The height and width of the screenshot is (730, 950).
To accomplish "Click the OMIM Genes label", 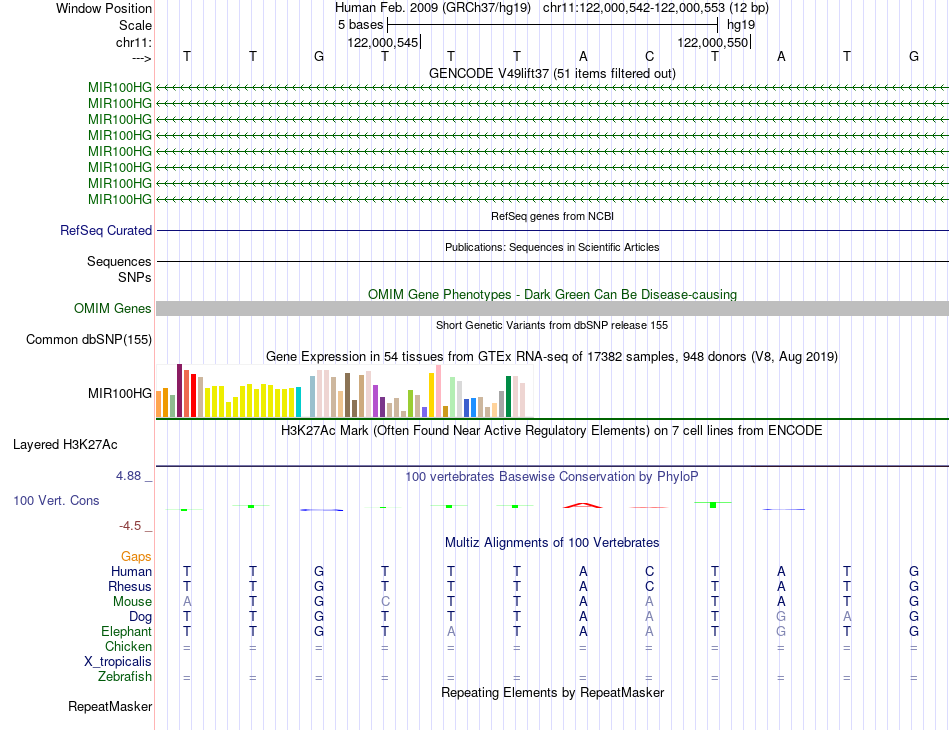I will click(113, 308).
